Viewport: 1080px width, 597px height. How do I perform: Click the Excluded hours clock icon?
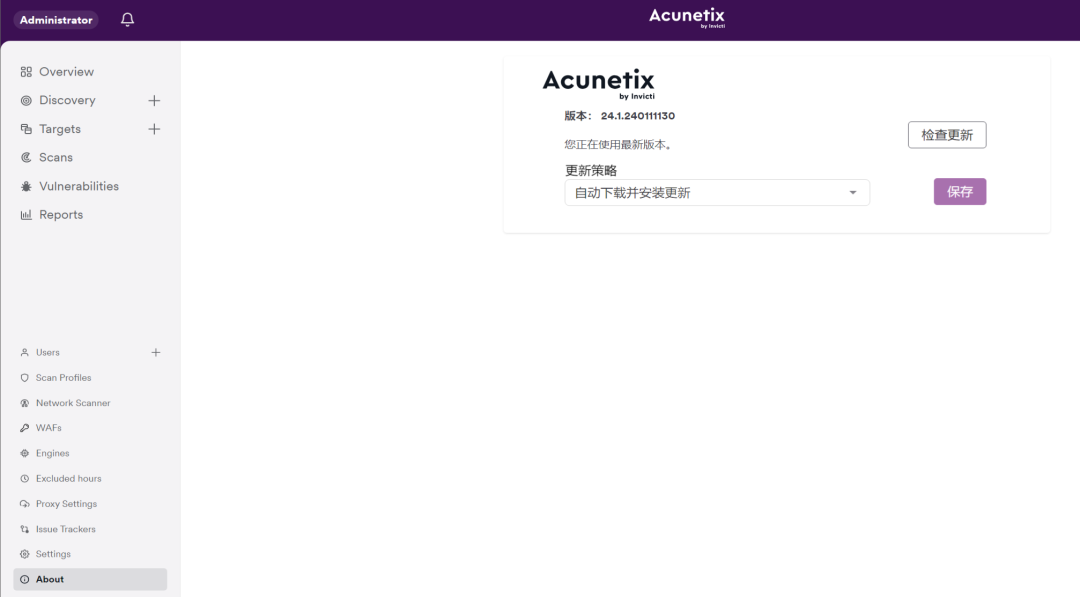click(25, 479)
